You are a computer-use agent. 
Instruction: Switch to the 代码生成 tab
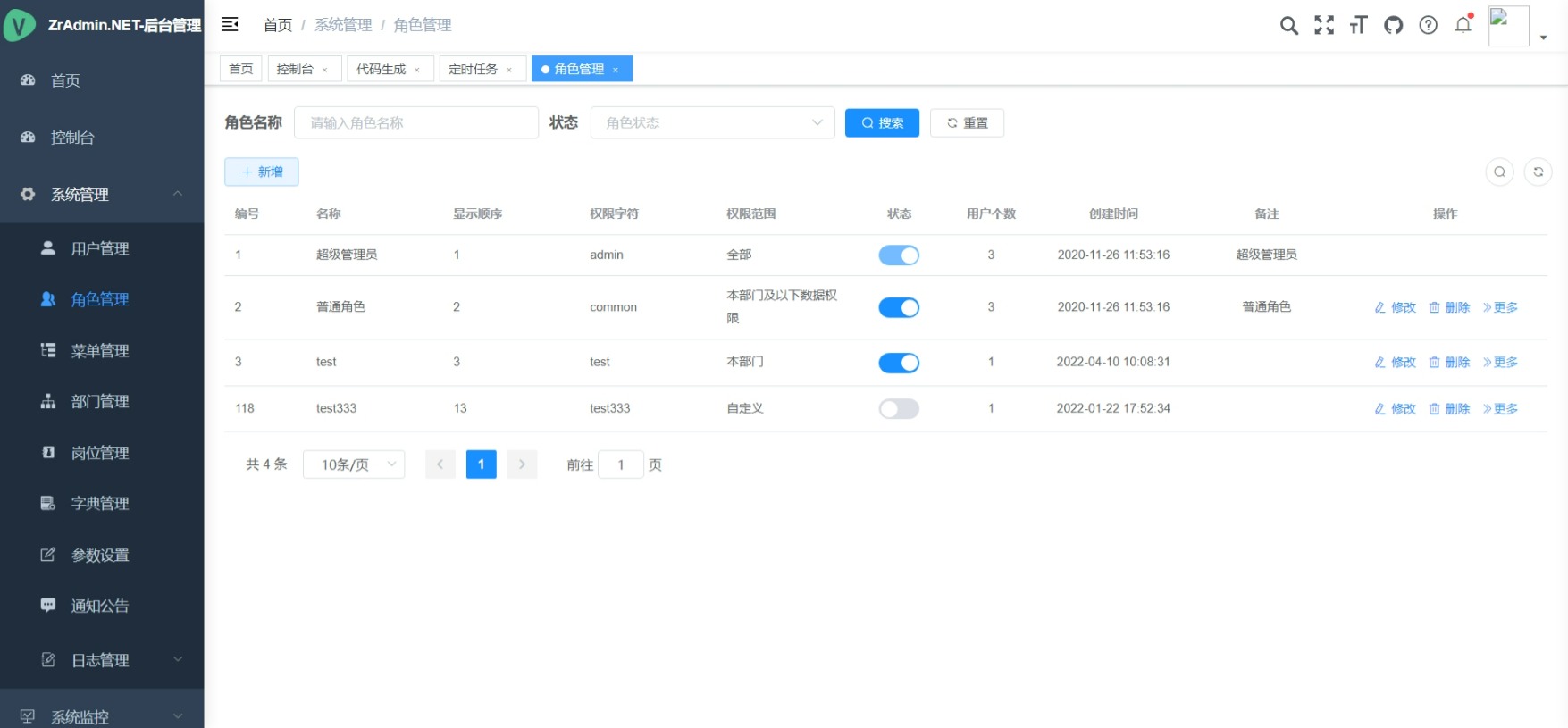coord(381,69)
